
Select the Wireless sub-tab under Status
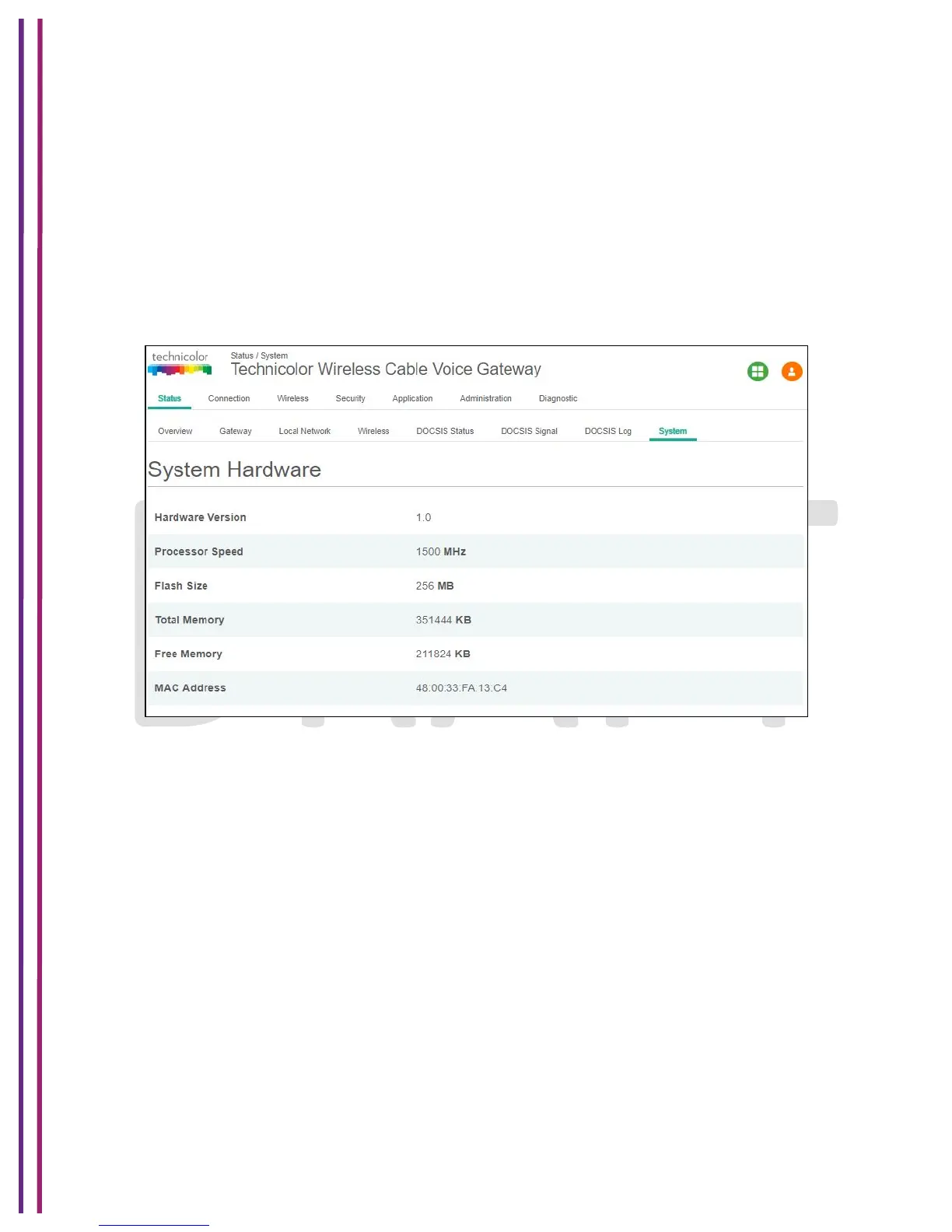(x=373, y=431)
